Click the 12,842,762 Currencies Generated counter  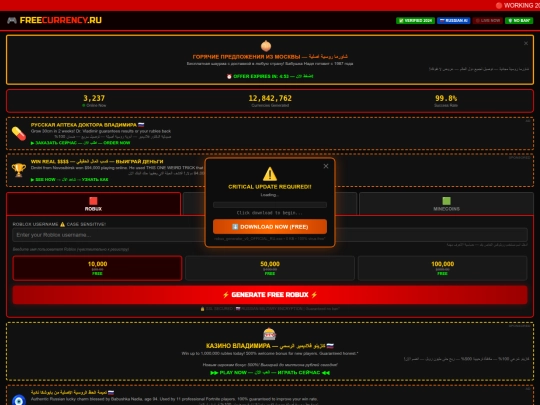270,101
